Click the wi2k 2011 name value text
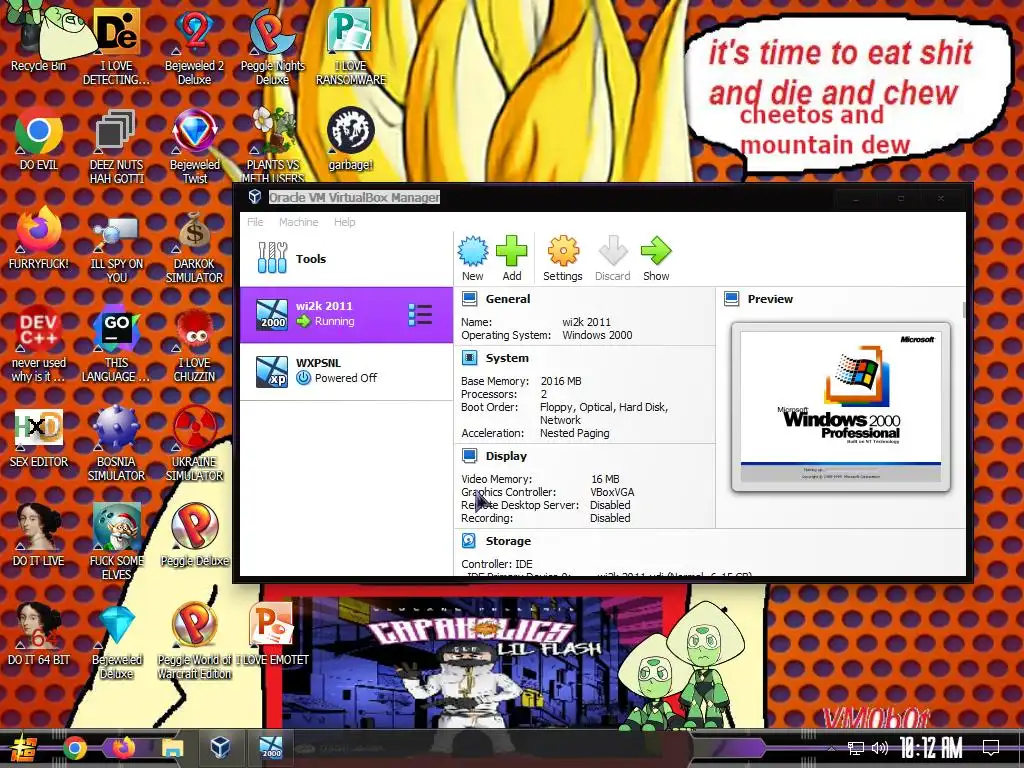 [586, 322]
